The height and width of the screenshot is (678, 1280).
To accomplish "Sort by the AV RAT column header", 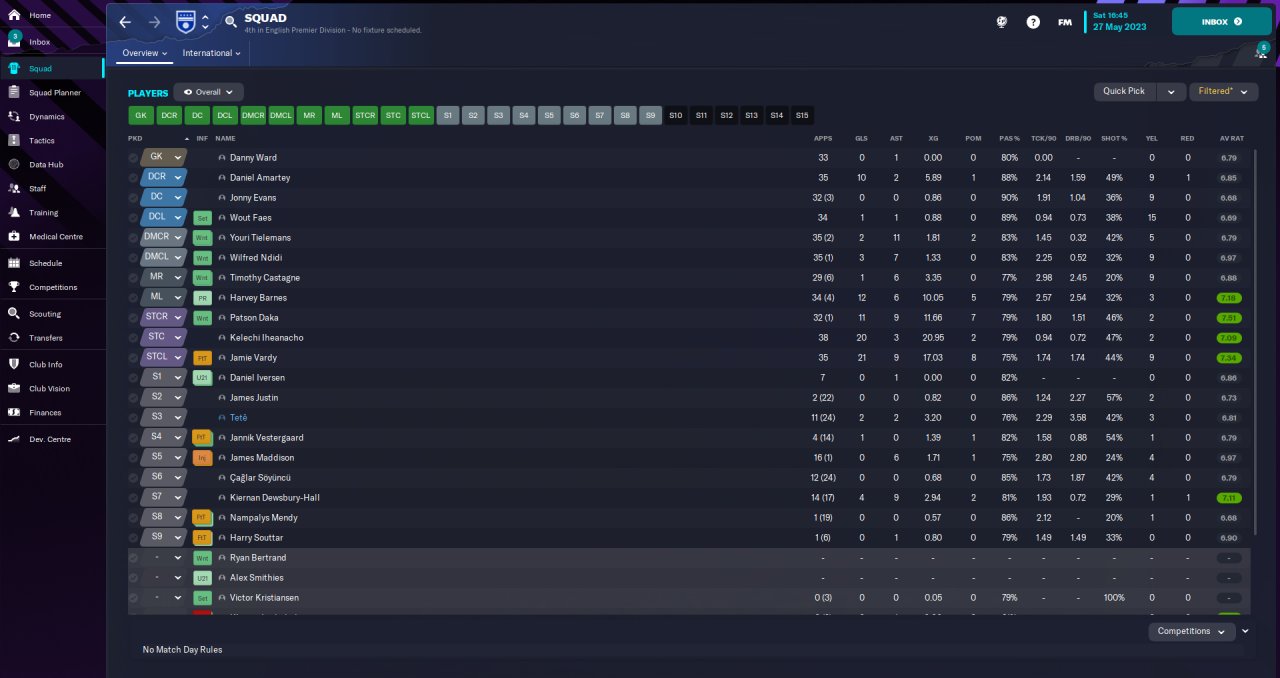I will [x=1231, y=138].
